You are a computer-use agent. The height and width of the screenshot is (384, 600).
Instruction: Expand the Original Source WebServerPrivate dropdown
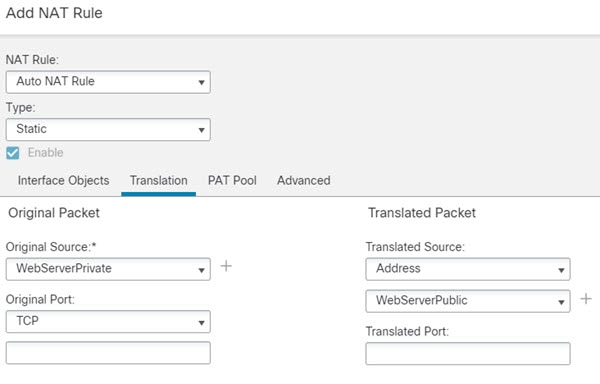(108, 269)
